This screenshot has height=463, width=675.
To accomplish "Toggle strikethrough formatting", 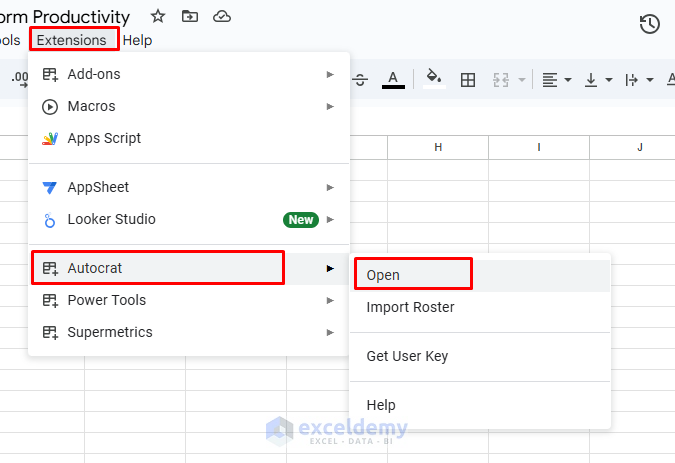I will [360, 79].
